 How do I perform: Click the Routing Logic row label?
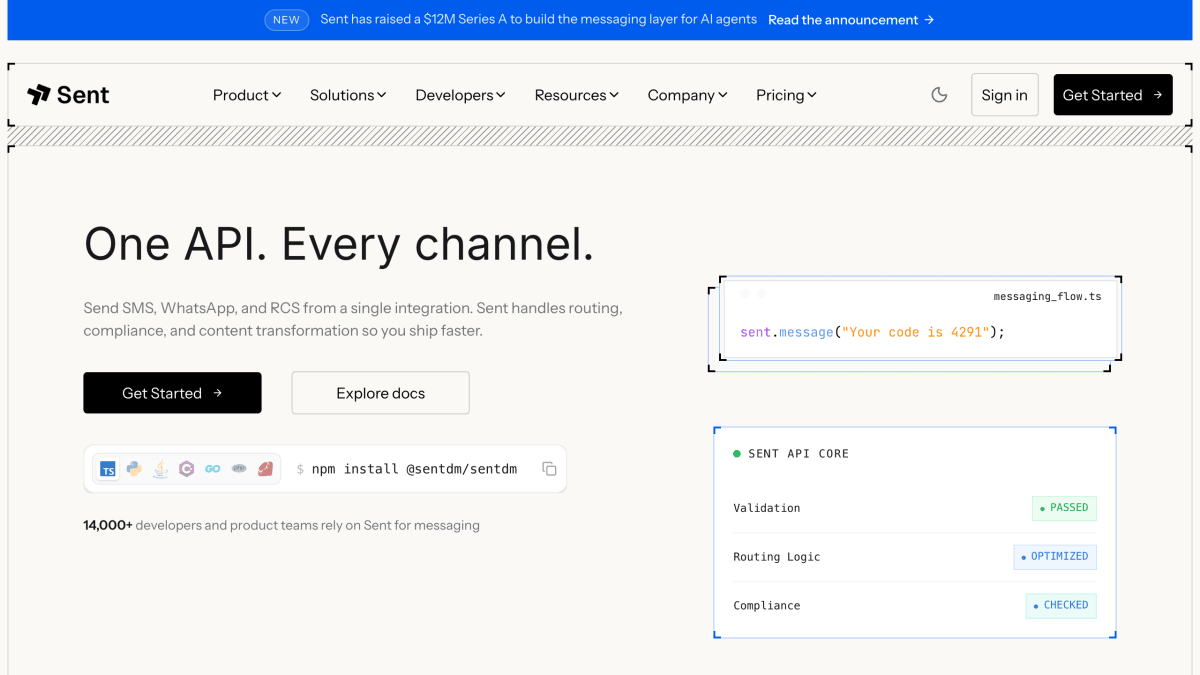[x=777, y=557]
